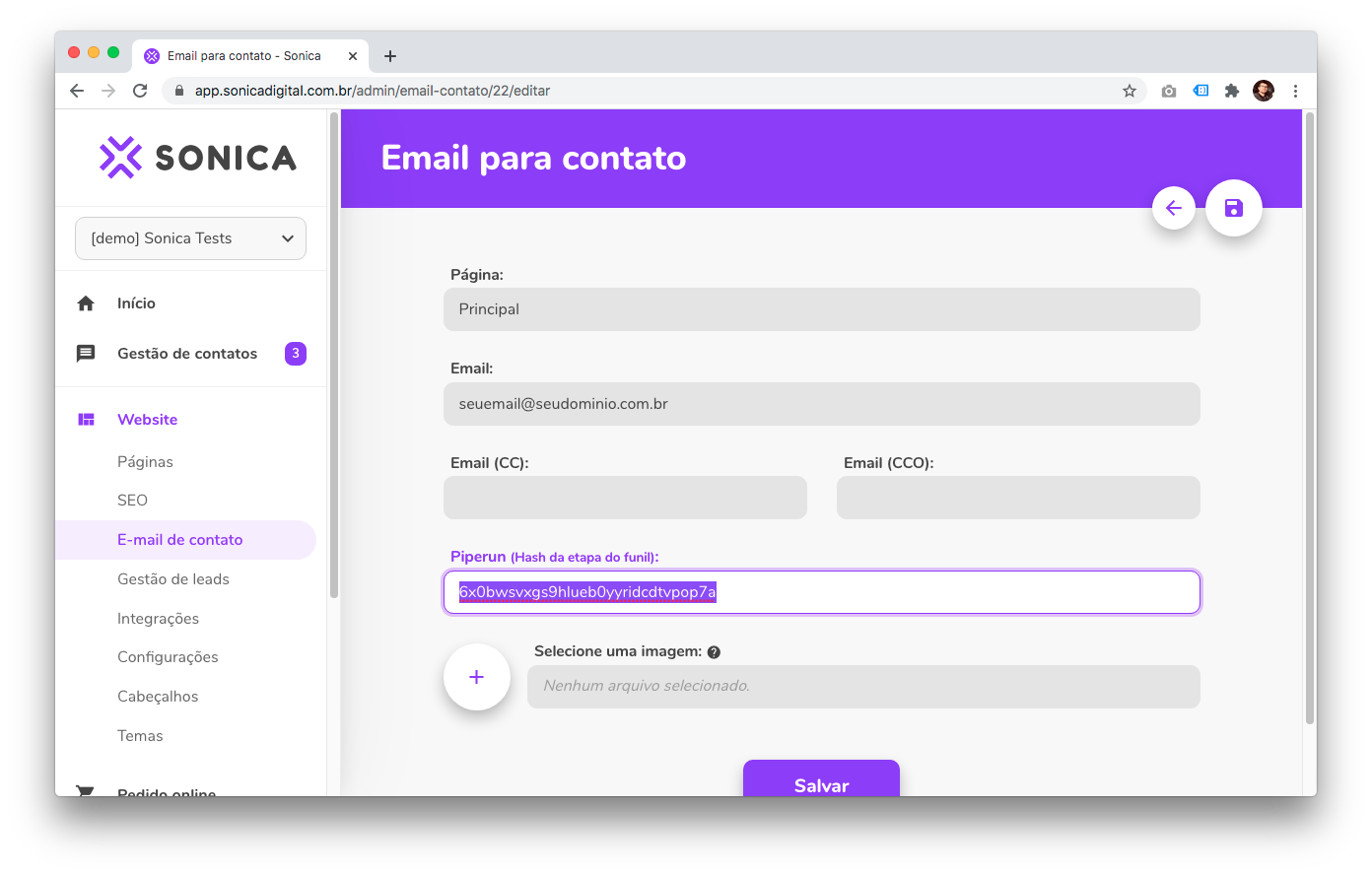Click the Sonica logo
Screen dimensions: 1372x875
click(x=197, y=158)
